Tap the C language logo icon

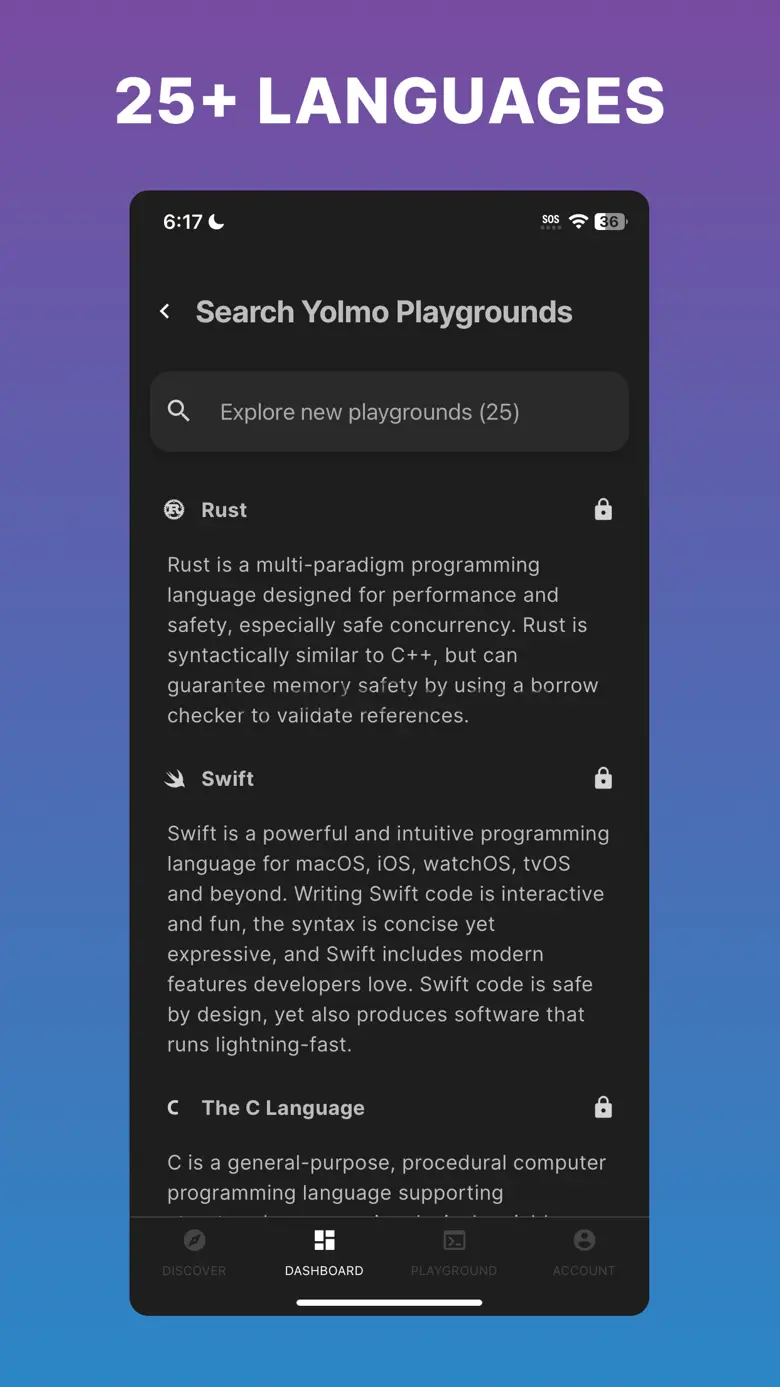[x=173, y=1108]
